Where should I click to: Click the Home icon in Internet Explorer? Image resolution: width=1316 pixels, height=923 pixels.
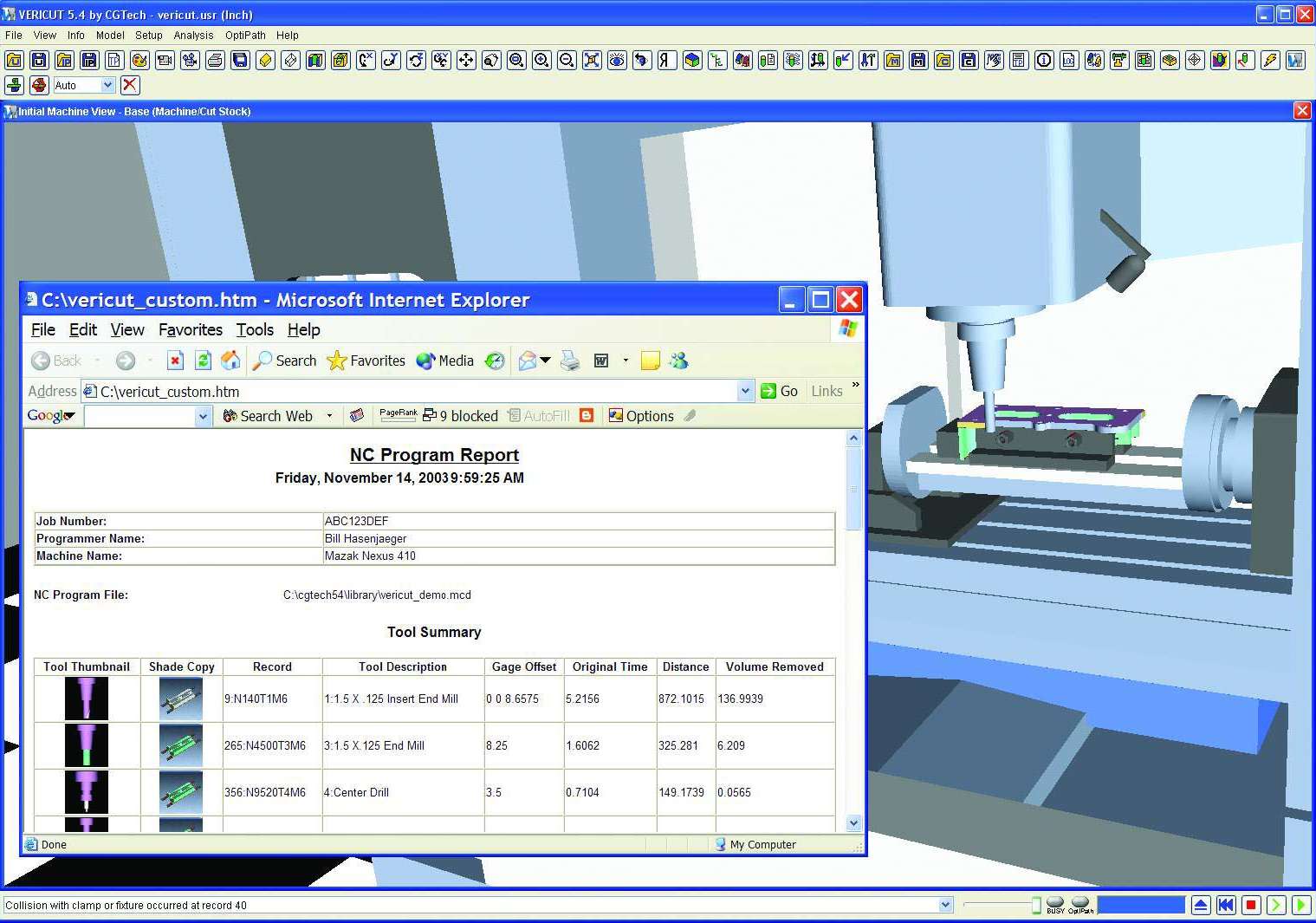pyautogui.click(x=230, y=361)
